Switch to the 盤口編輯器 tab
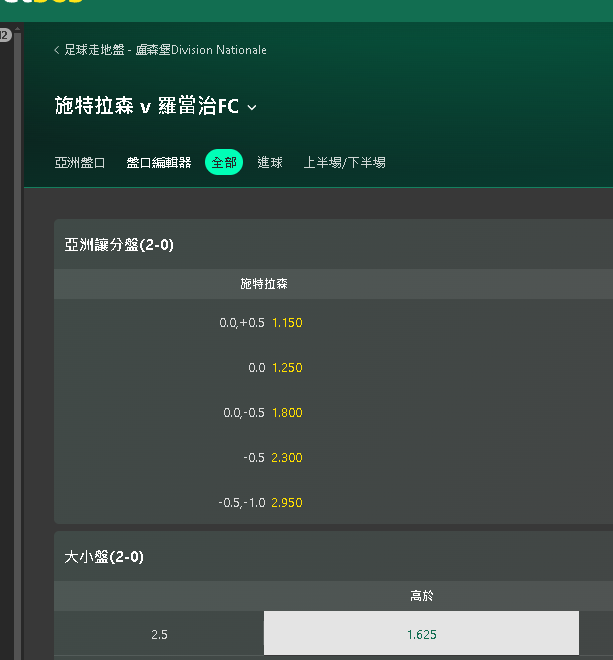The width and height of the screenshot is (613, 660). click(x=159, y=162)
